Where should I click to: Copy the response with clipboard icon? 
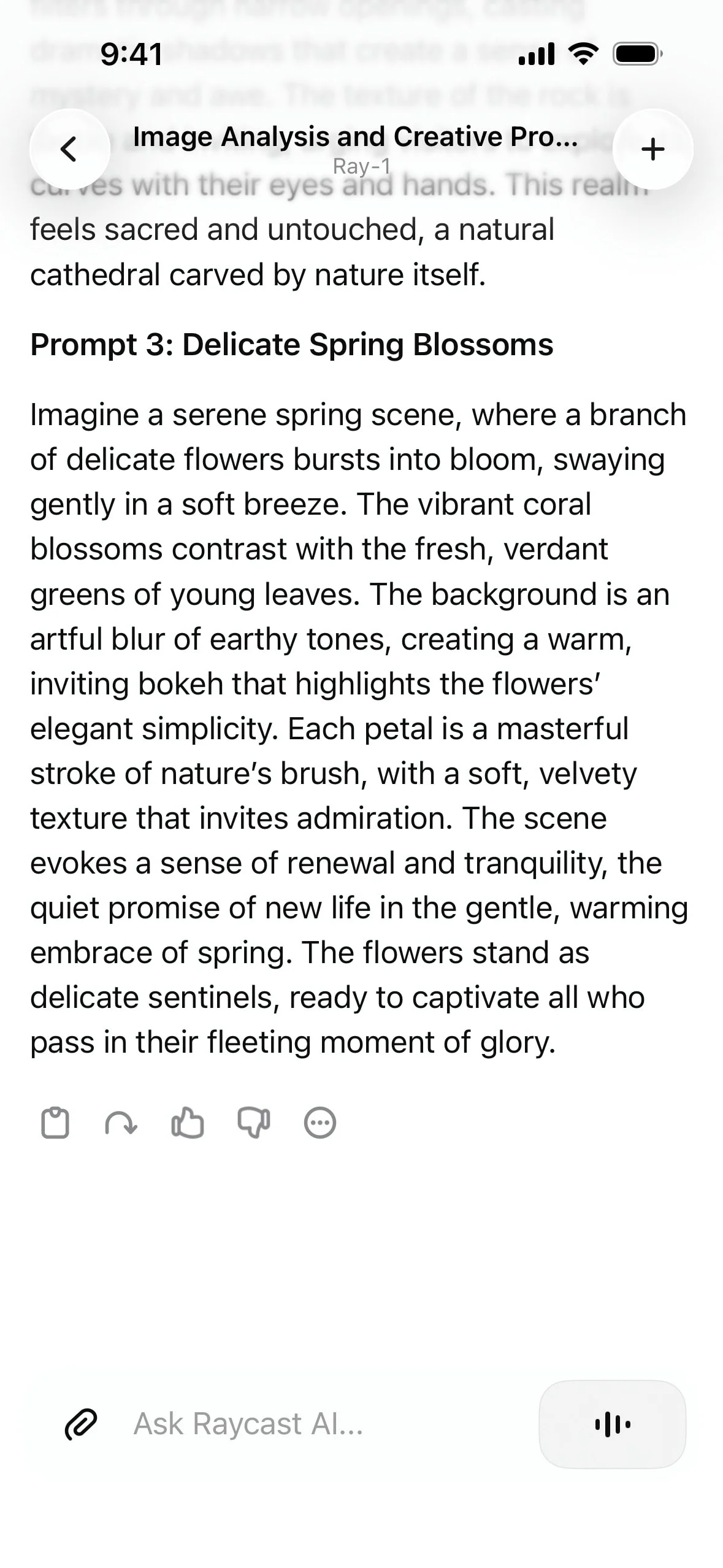[55, 1123]
